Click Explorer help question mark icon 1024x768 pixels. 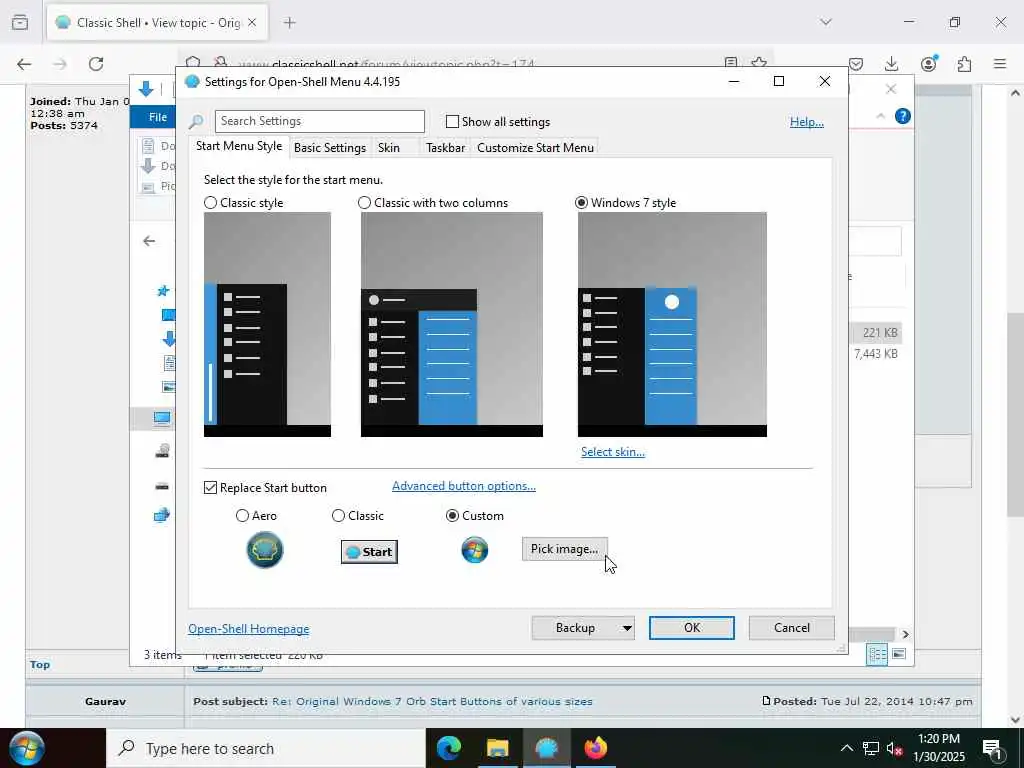(x=903, y=116)
